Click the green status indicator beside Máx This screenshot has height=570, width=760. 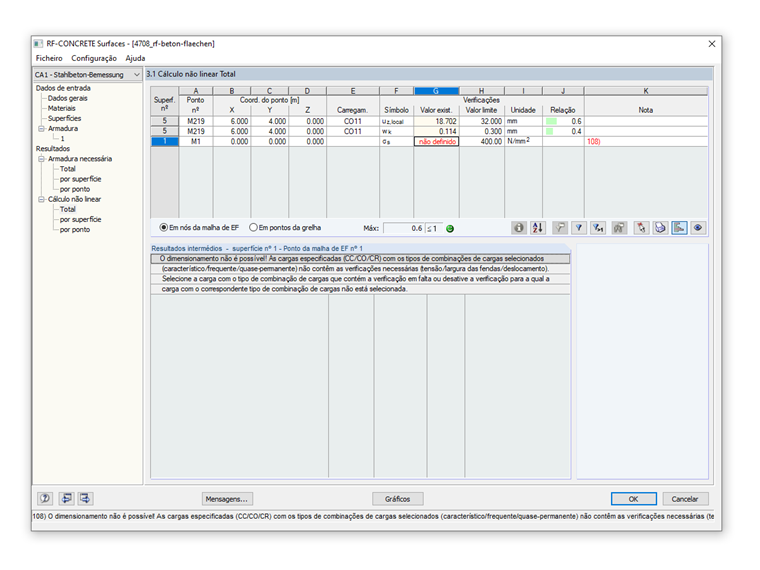[x=450, y=229]
